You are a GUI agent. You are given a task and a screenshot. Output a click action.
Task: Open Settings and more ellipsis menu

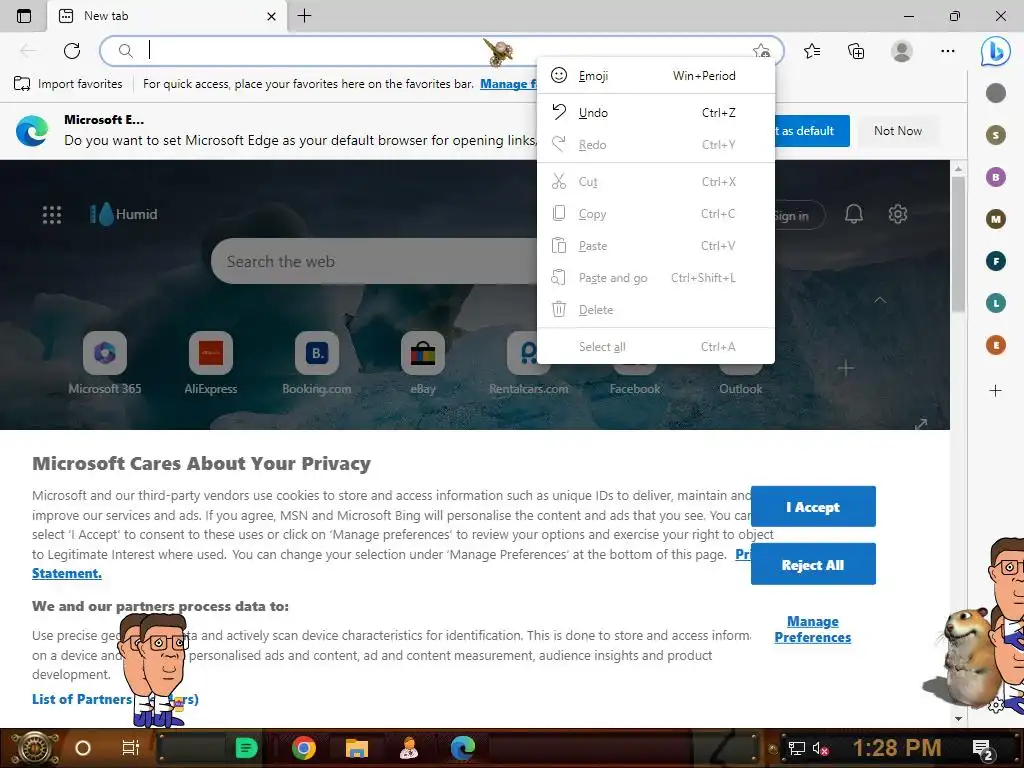[x=948, y=51]
